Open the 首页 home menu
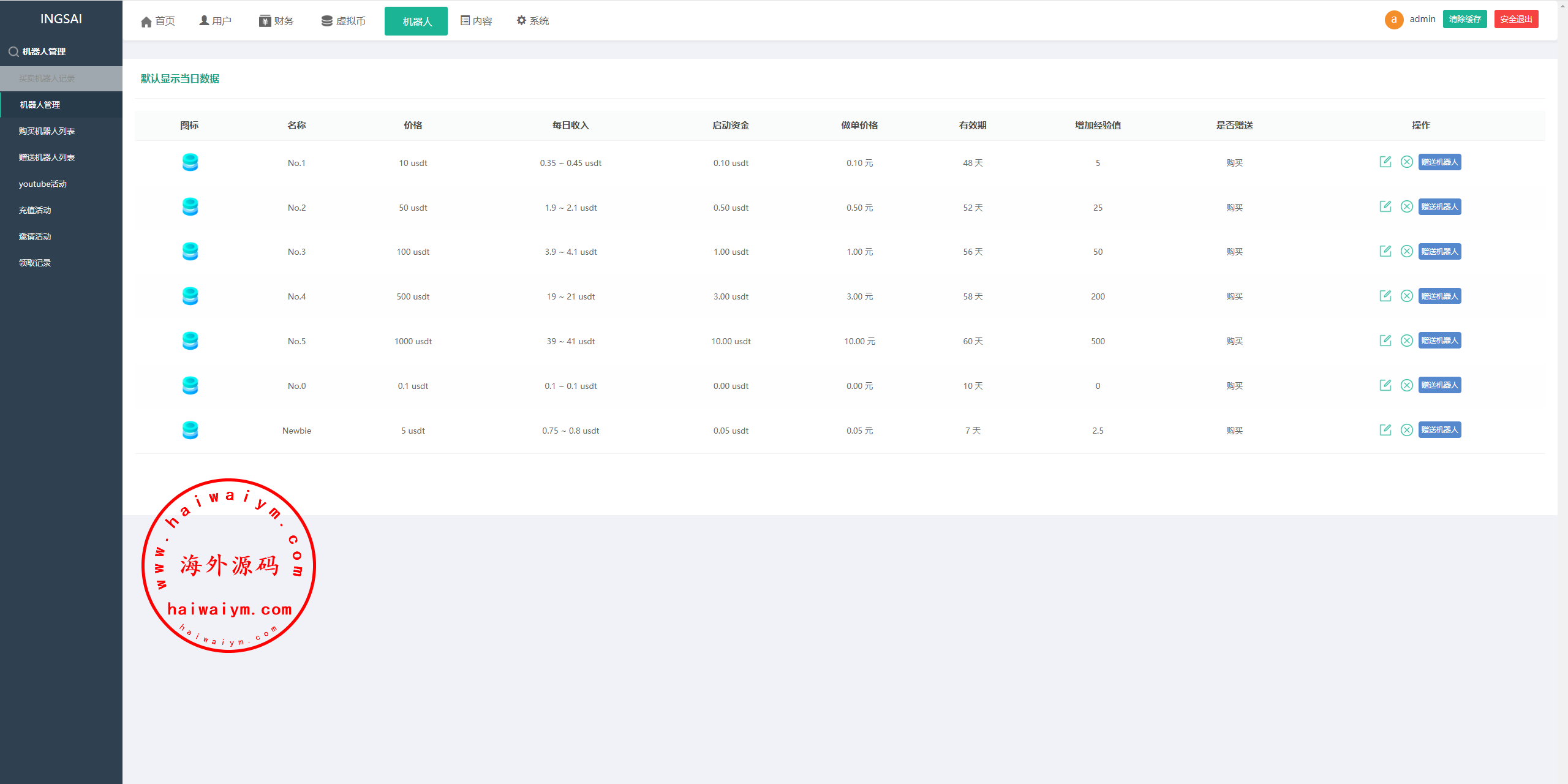The image size is (1568, 784). [x=158, y=21]
